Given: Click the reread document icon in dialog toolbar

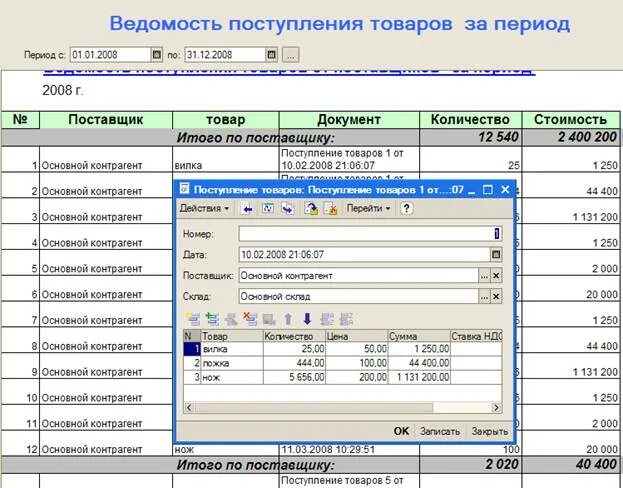Looking at the screenshot, I should [268, 208].
